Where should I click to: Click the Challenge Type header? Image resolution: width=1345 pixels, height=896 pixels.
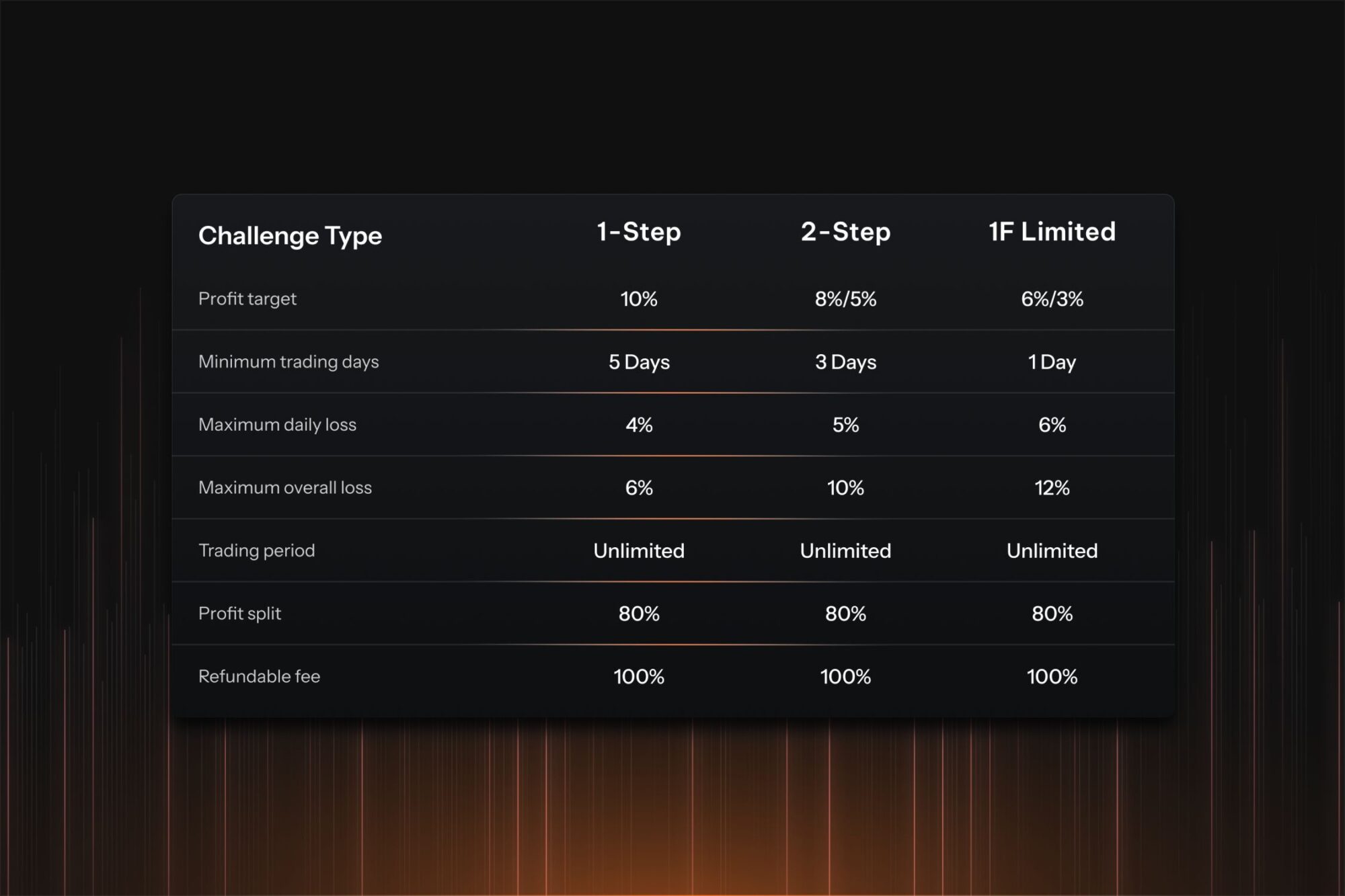tap(290, 236)
